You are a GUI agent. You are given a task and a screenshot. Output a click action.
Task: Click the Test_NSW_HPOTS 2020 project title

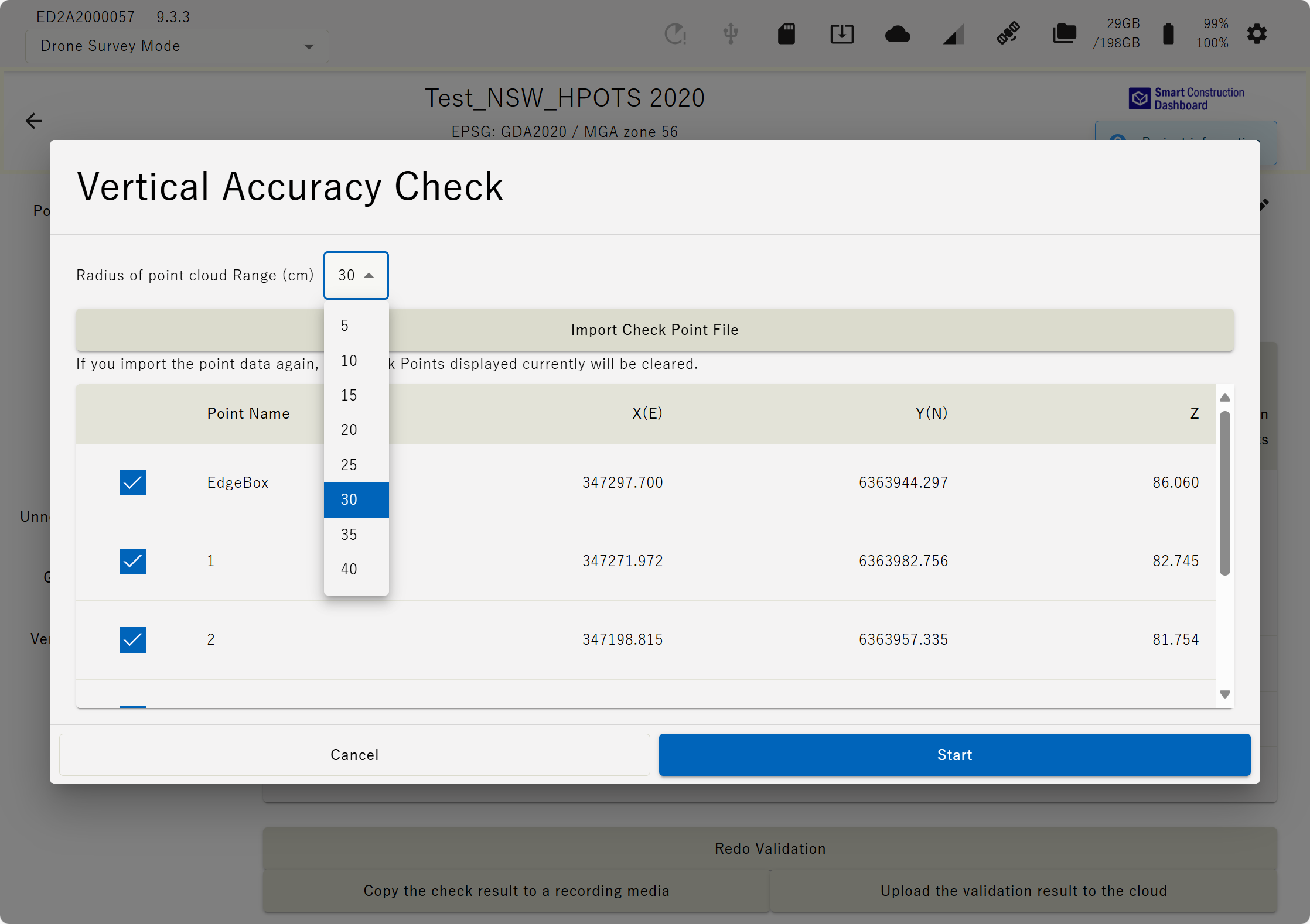565,98
